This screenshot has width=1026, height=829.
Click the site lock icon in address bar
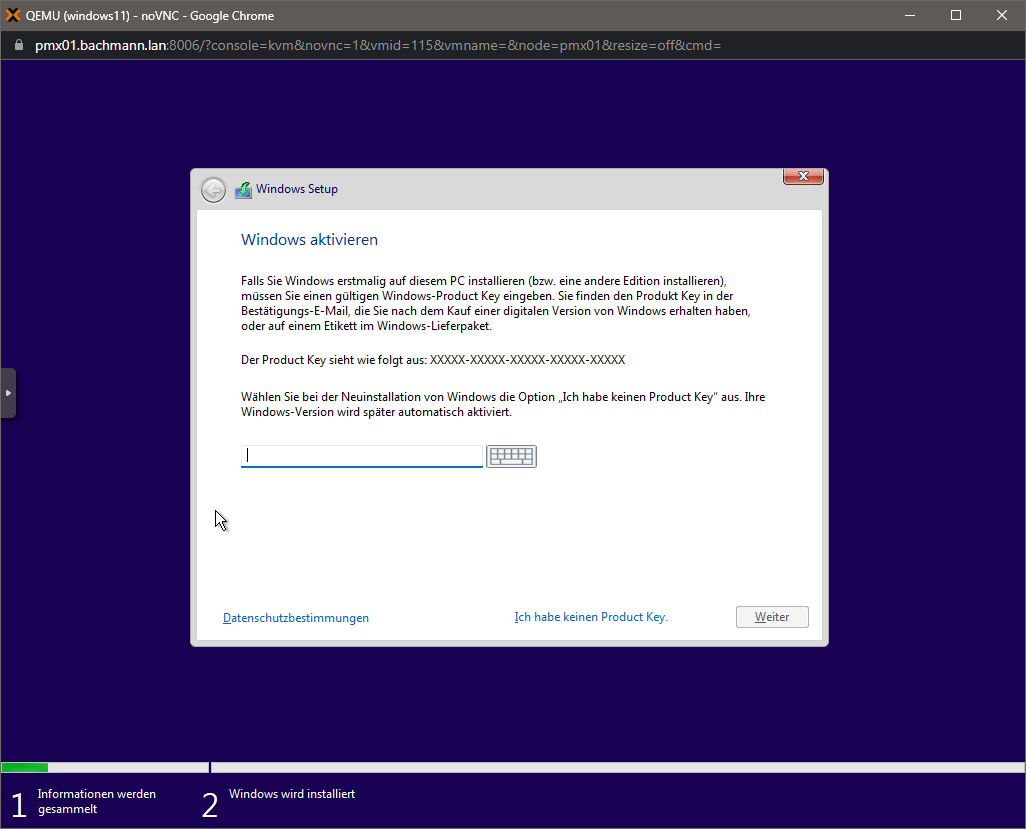(x=19, y=45)
